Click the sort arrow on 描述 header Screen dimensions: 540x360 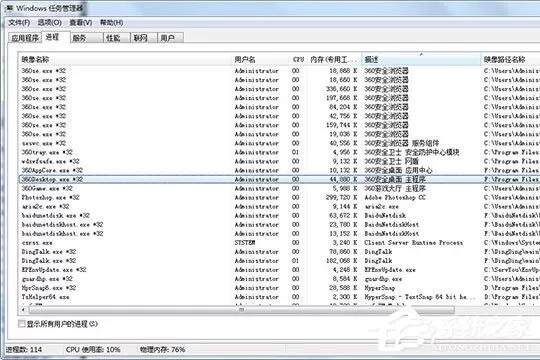(x=421, y=54)
